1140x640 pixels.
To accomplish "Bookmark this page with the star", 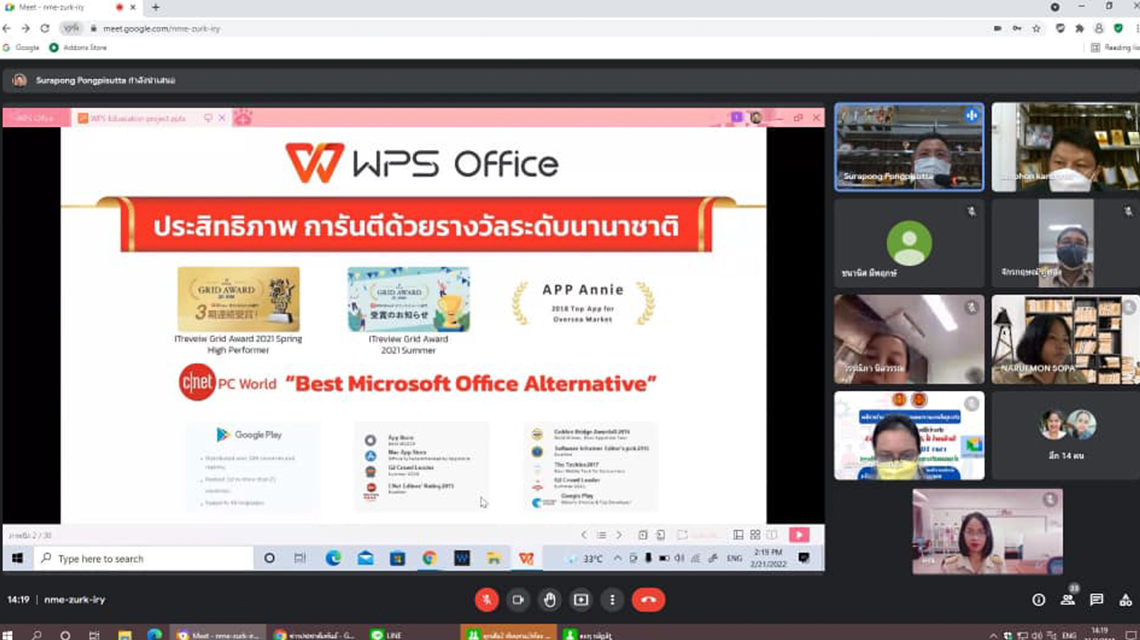I will tap(1036, 28).
